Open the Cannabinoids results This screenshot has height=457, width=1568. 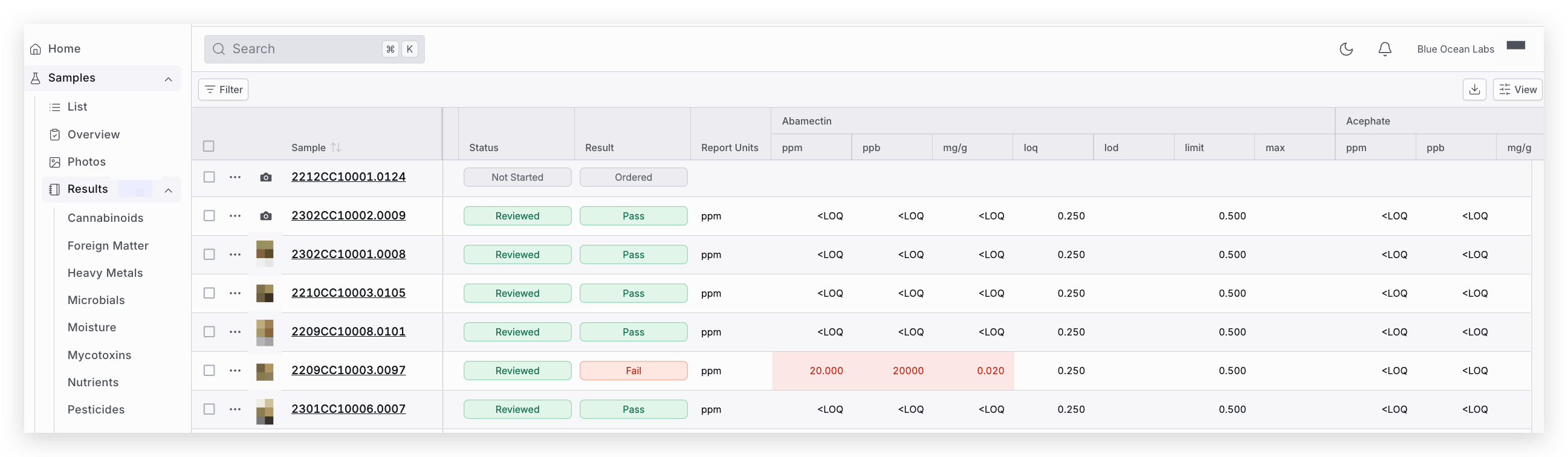click(105, 218)
